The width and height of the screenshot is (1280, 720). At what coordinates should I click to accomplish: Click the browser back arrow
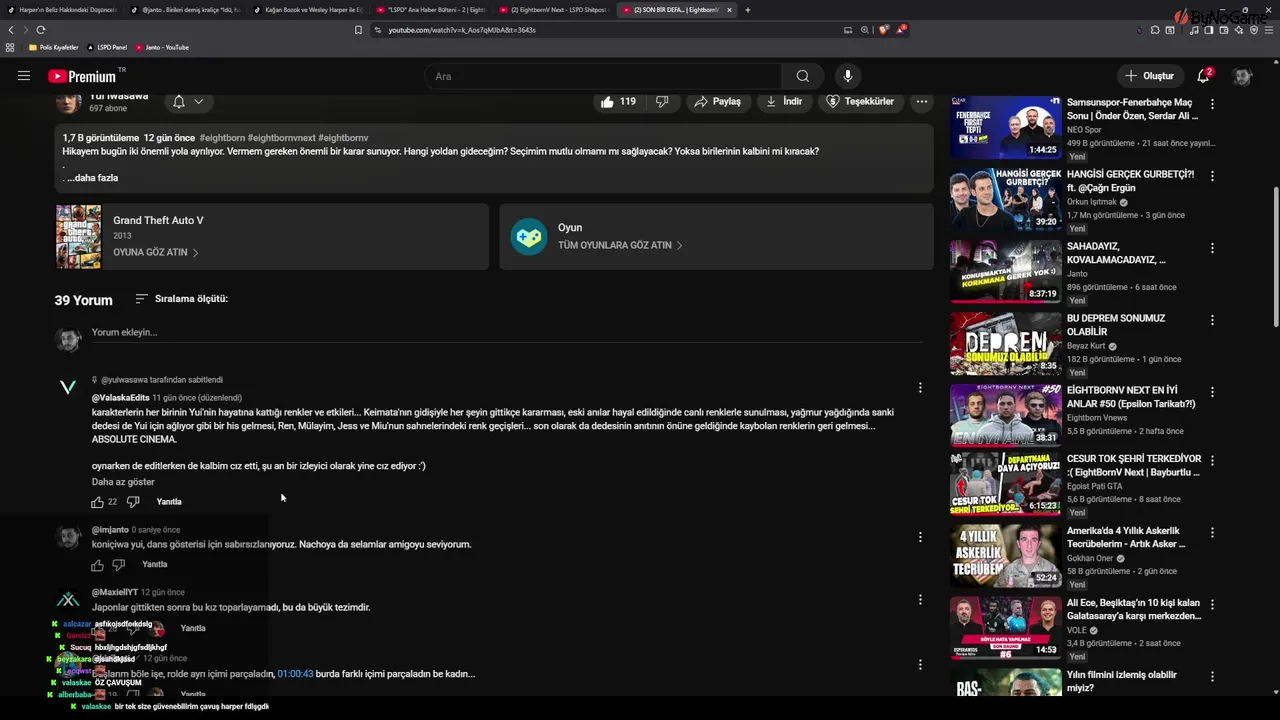(x=12, y=30)
